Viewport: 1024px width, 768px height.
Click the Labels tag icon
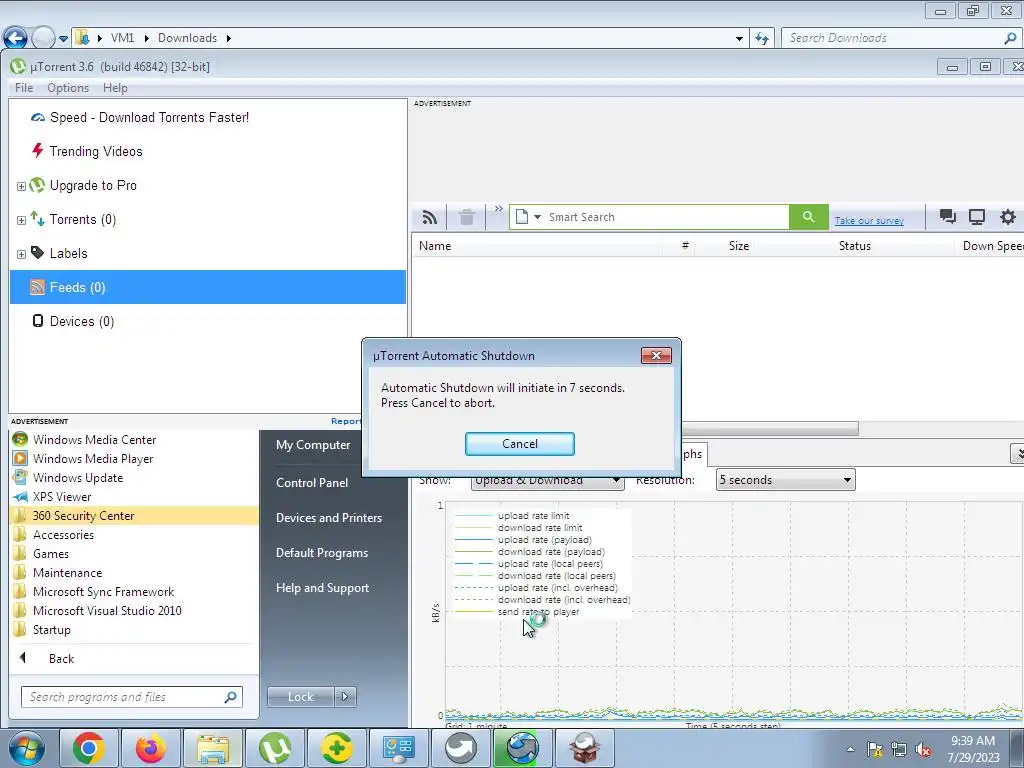tap(38, 253)
